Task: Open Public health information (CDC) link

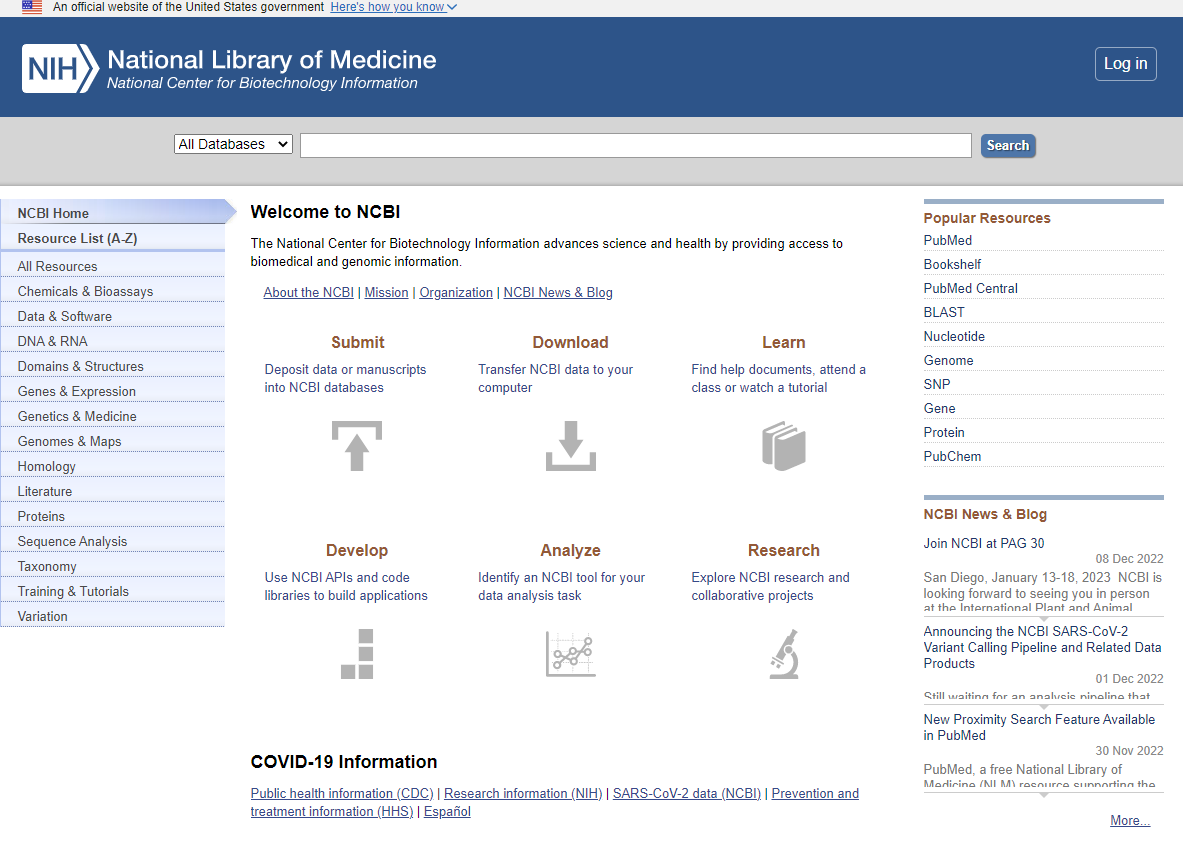Action: tap(342, 793)
